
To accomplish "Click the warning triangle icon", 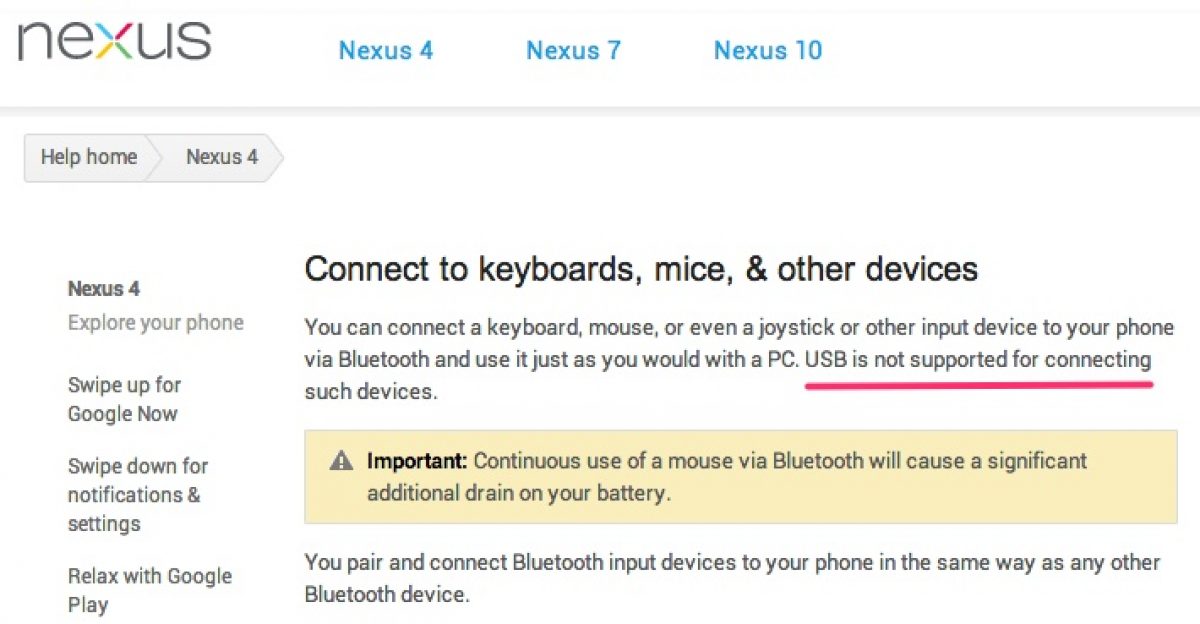I will tap(342, 461).
